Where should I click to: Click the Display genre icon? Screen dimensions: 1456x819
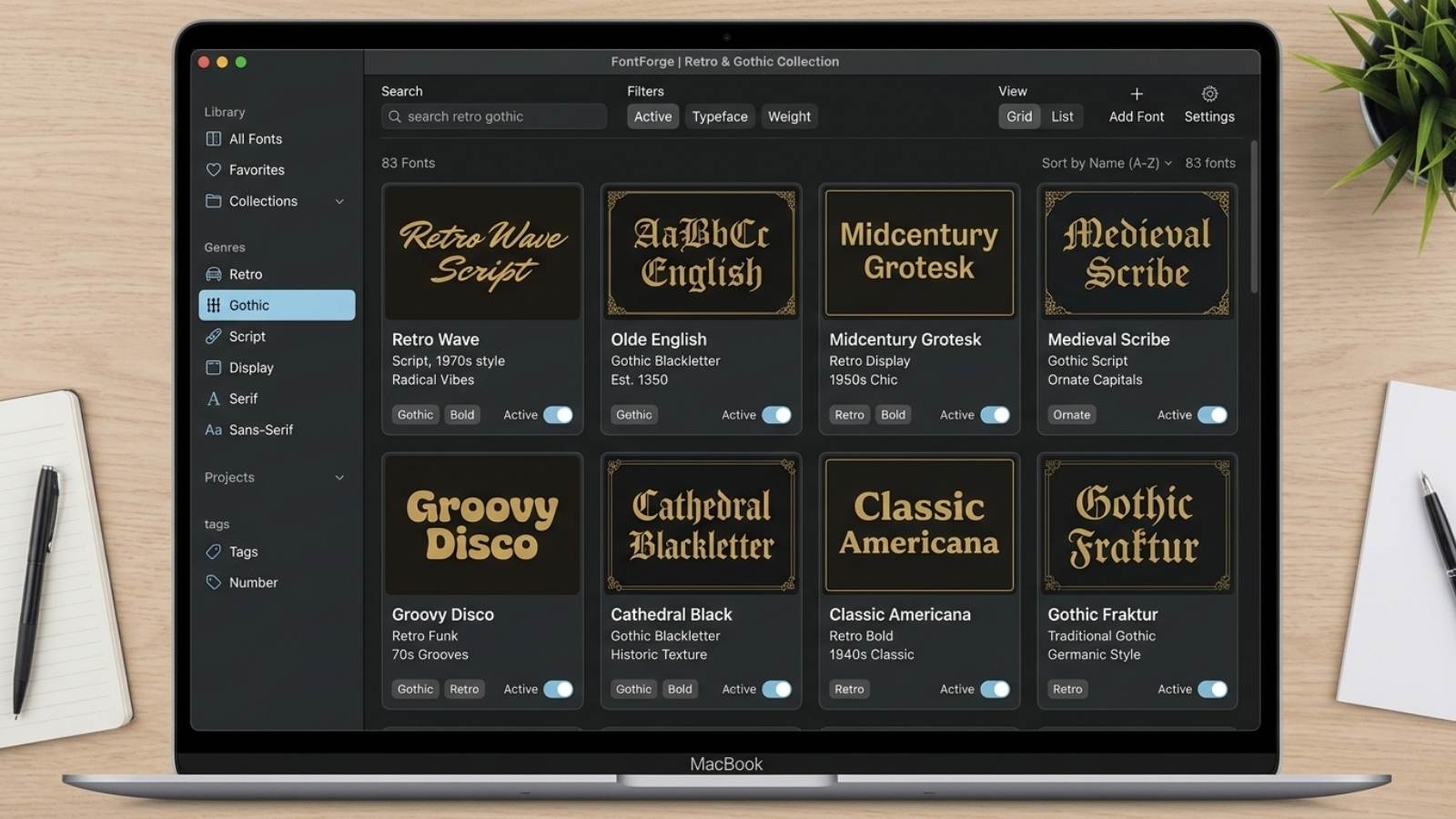tap(214, 368)
